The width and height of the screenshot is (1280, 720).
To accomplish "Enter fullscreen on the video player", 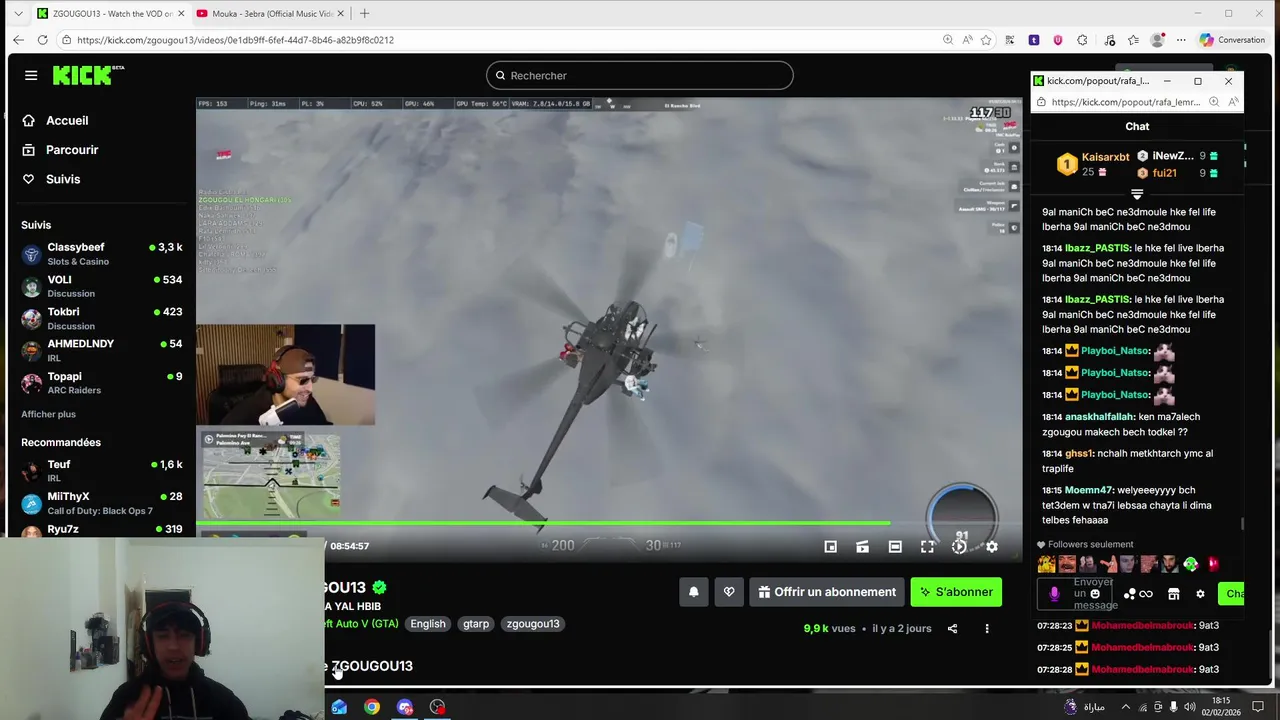I will (x=927, y=546).
